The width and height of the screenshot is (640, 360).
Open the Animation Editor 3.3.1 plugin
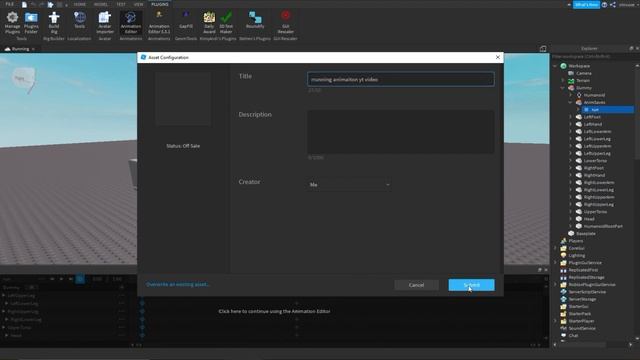pyautogui.click(x=159, y=22)
